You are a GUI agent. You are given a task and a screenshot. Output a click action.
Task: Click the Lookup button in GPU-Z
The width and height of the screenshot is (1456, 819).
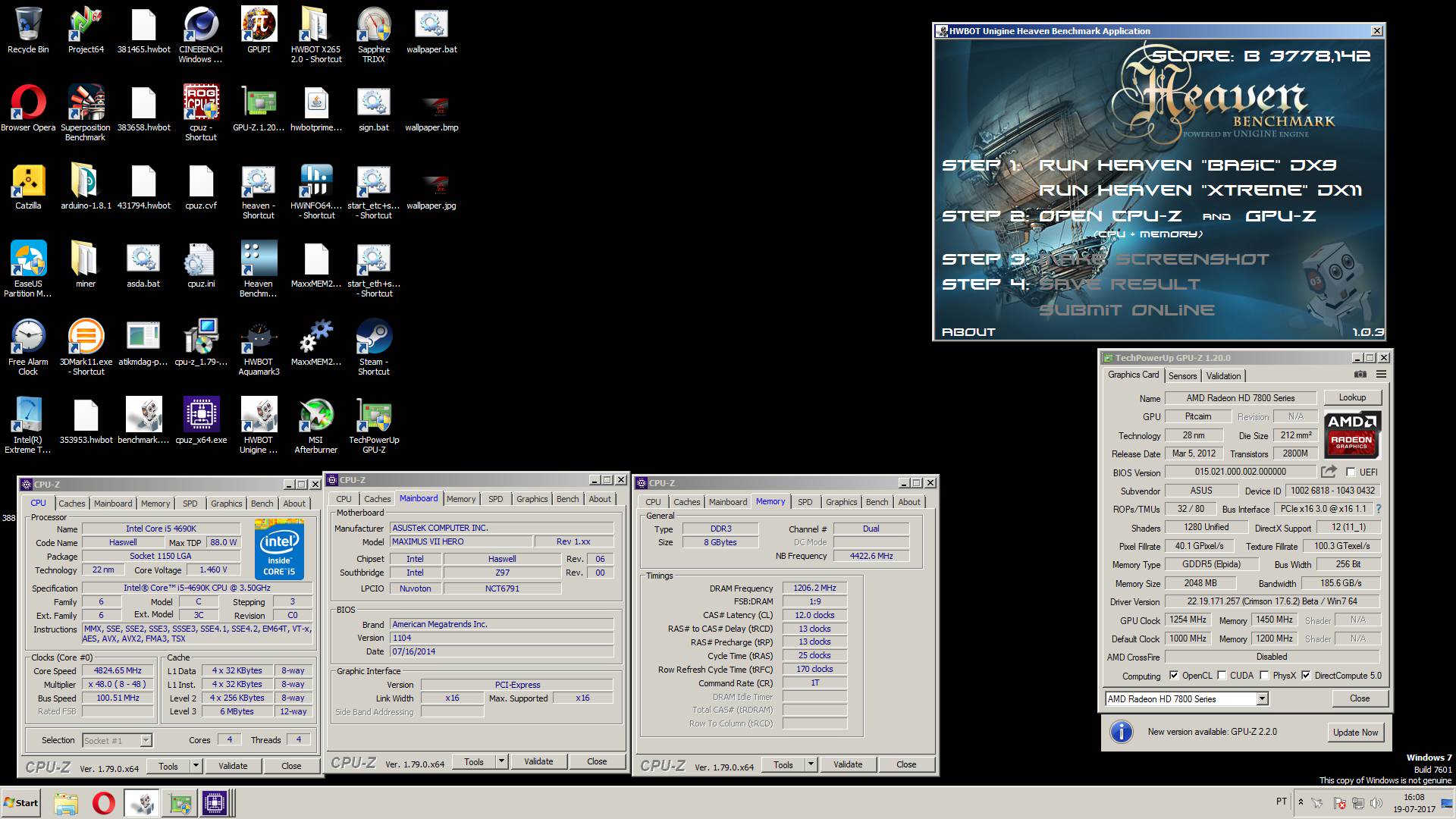1352,397
